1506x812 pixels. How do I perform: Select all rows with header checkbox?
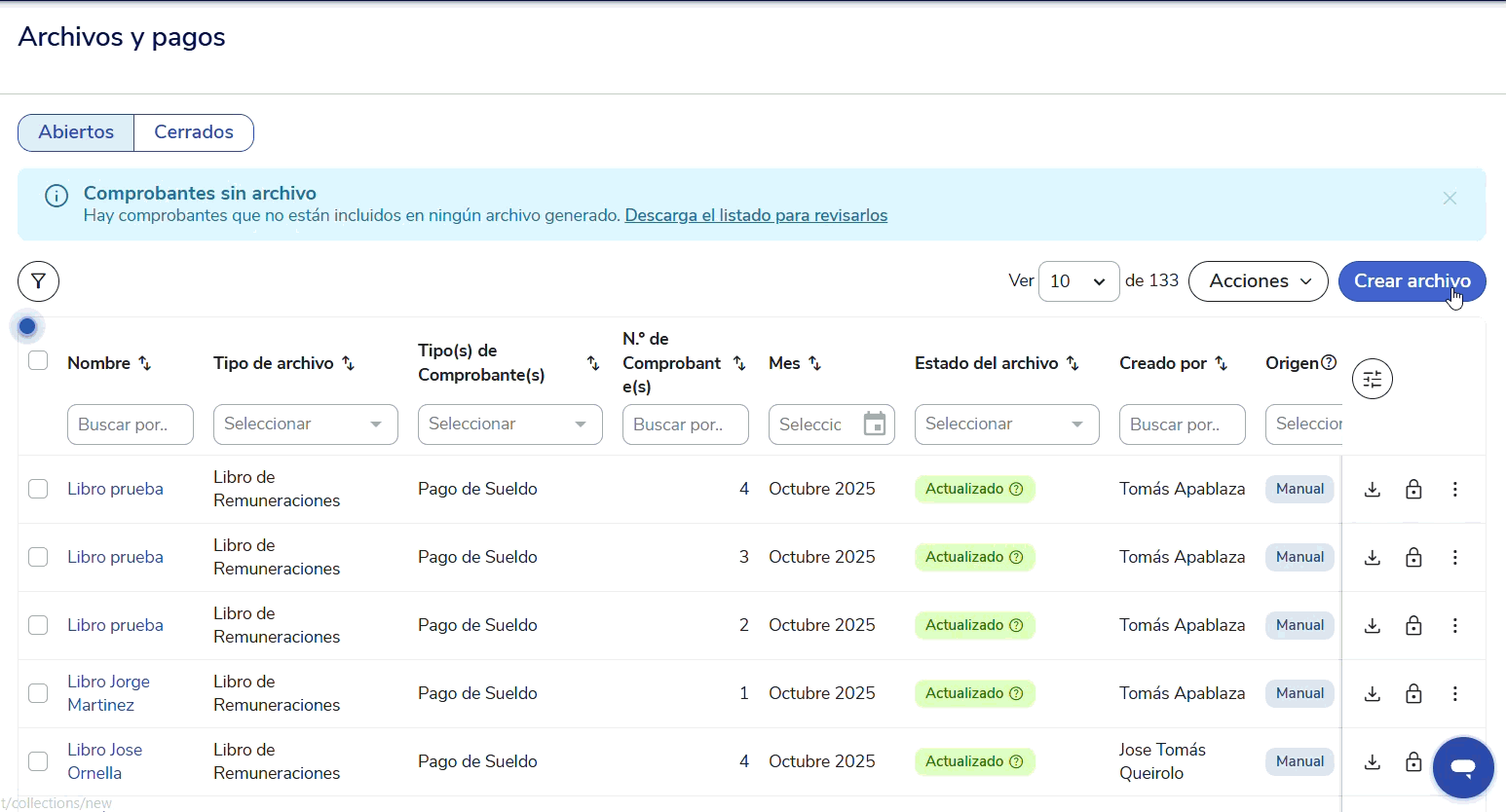tap(38, 361)
